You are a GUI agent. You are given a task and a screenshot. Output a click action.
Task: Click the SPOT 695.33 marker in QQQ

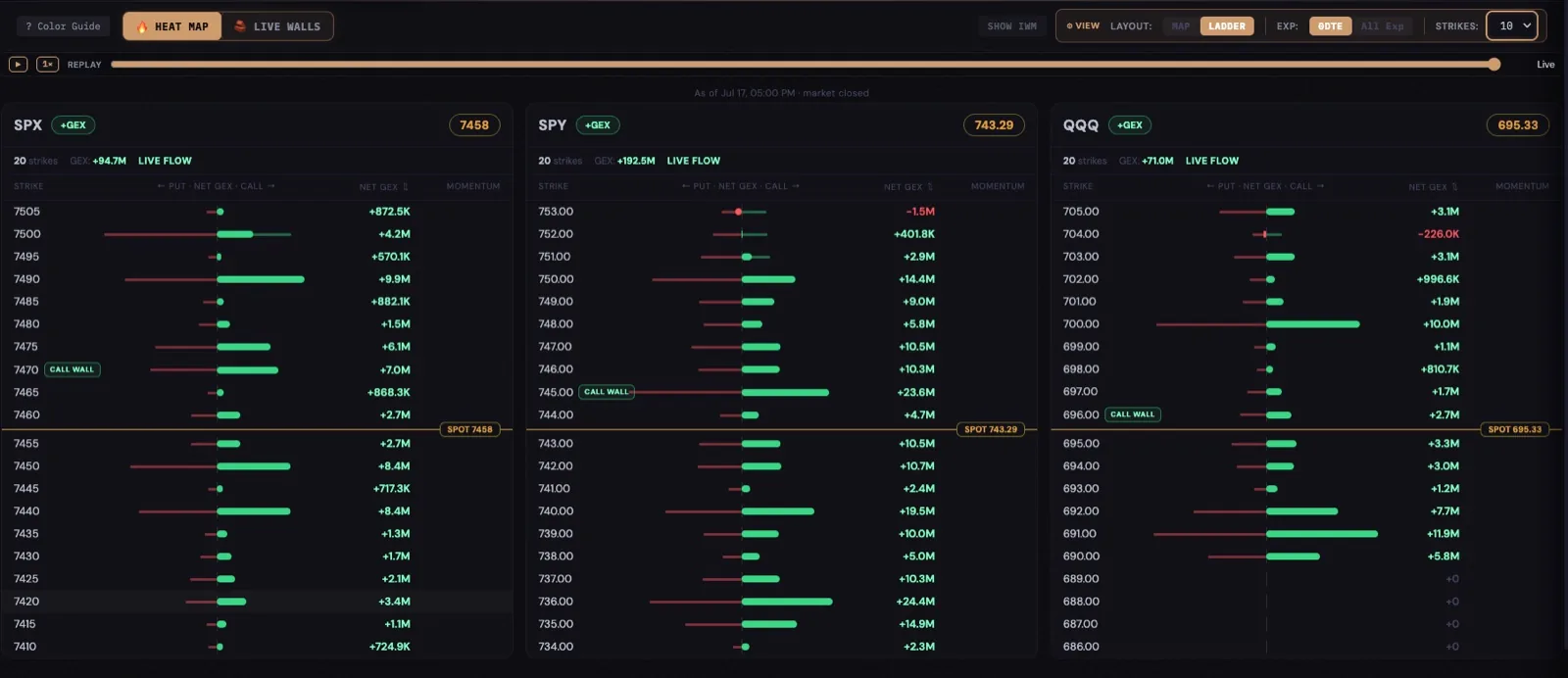tap(1515, 429)
